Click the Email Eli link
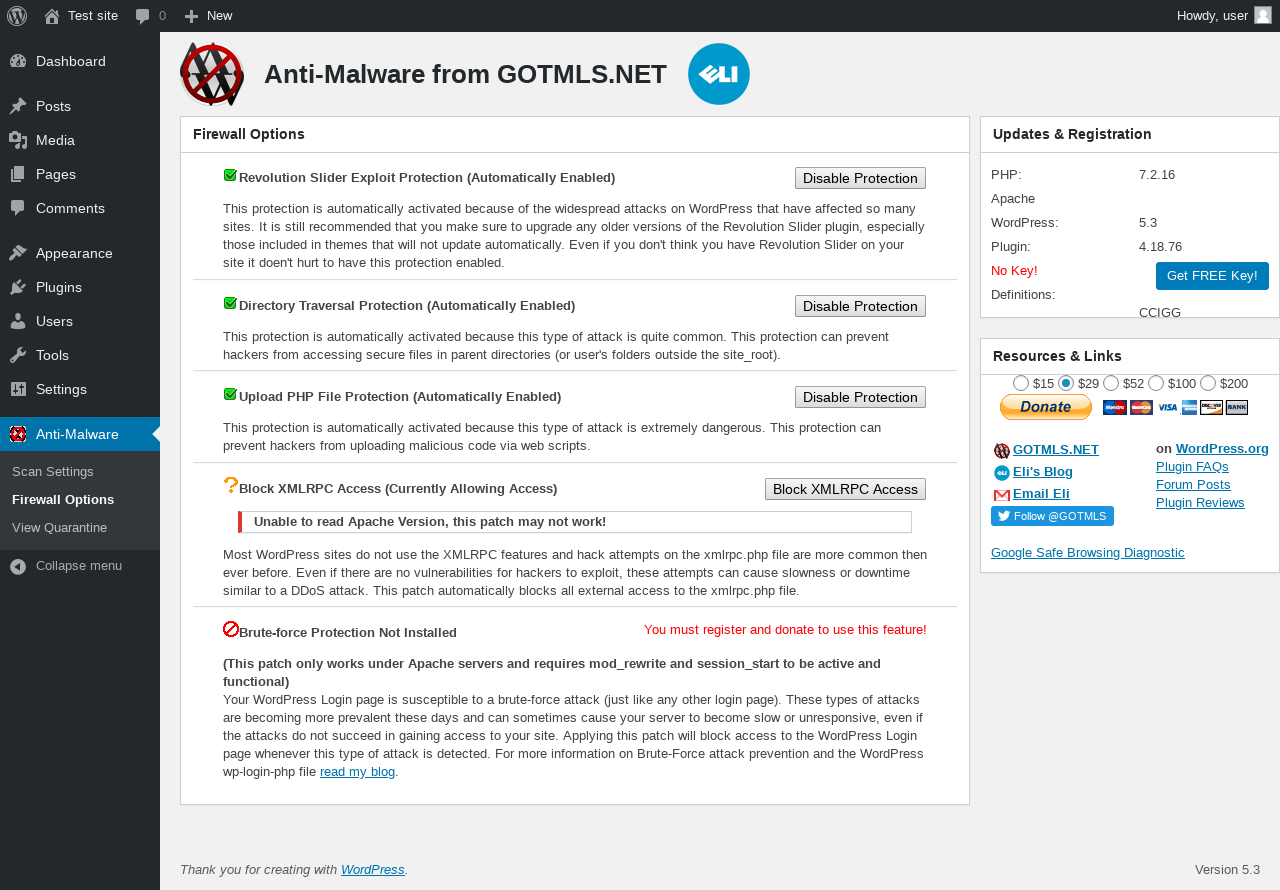This screenshot has height=890, width=1280. pos(1041,493)
